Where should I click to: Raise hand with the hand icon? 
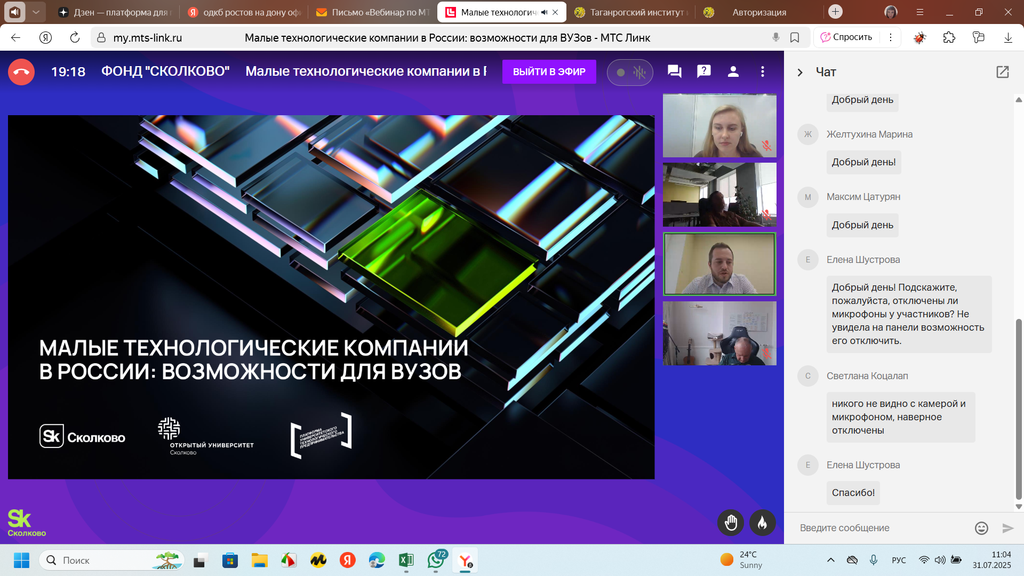click(731, 522)
